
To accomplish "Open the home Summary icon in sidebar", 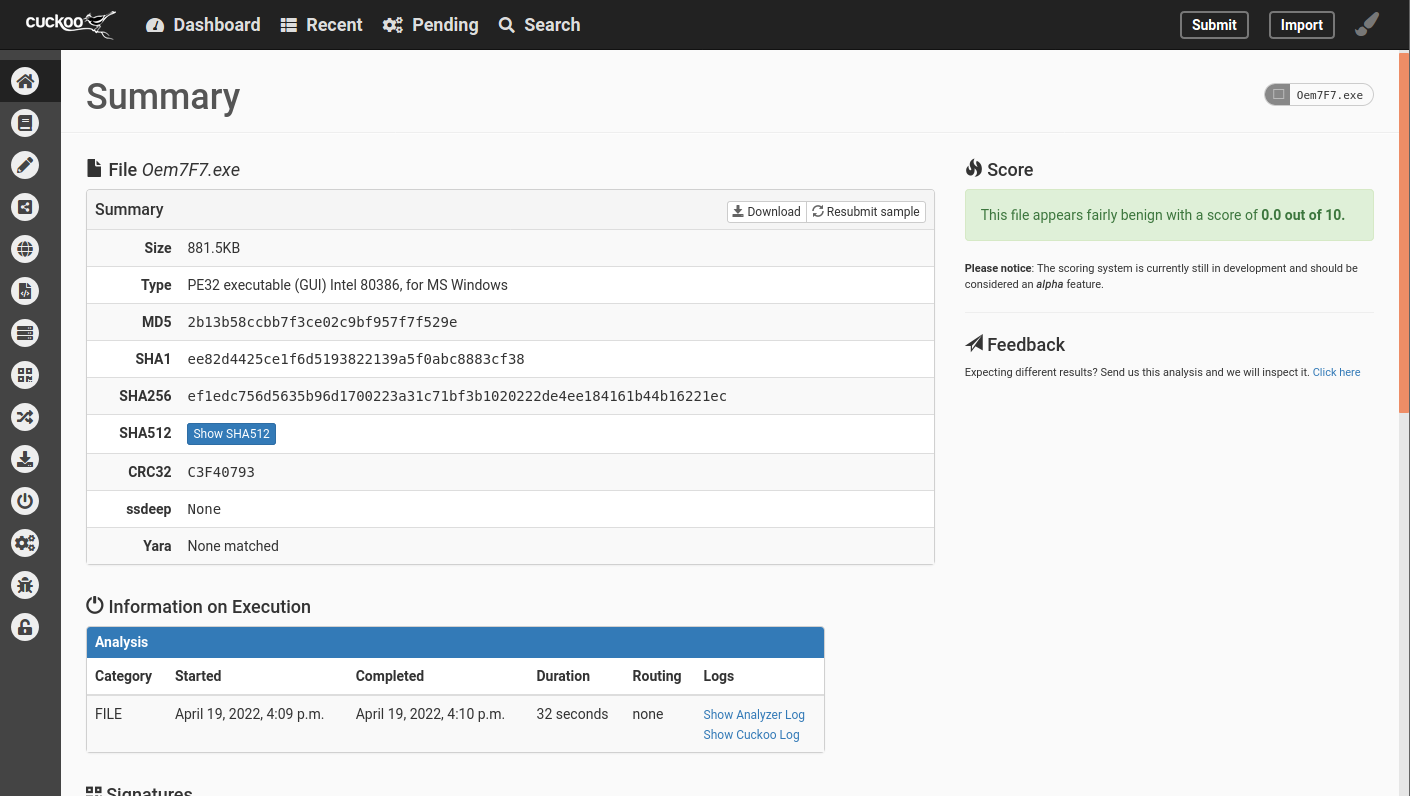I will (x=25, y=81).
